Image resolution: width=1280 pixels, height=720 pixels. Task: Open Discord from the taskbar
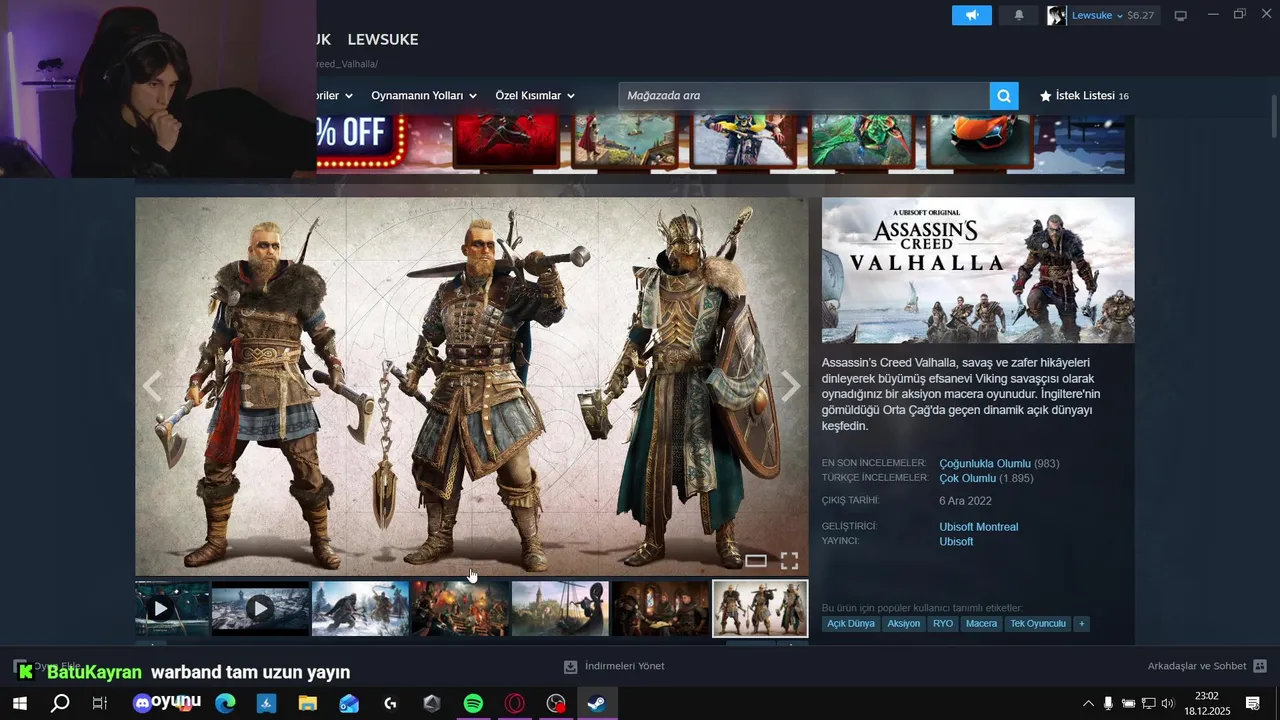143,704
